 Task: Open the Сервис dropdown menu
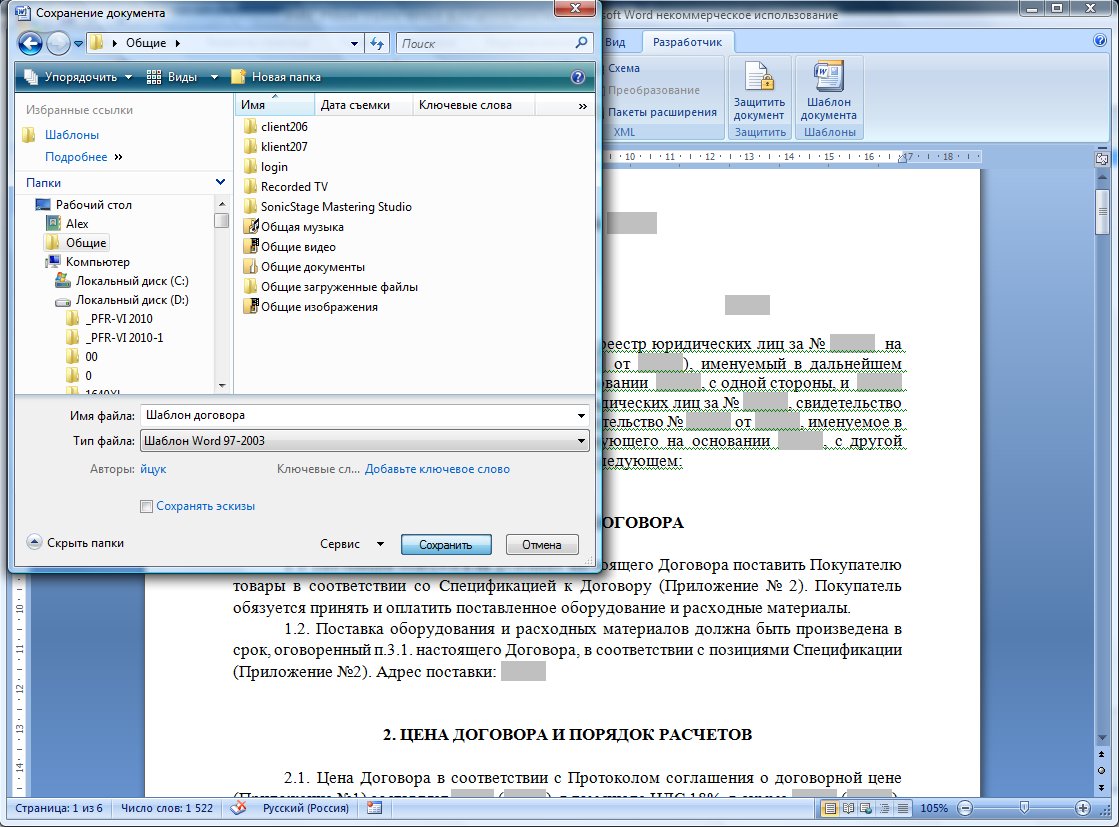coord(351,545)
